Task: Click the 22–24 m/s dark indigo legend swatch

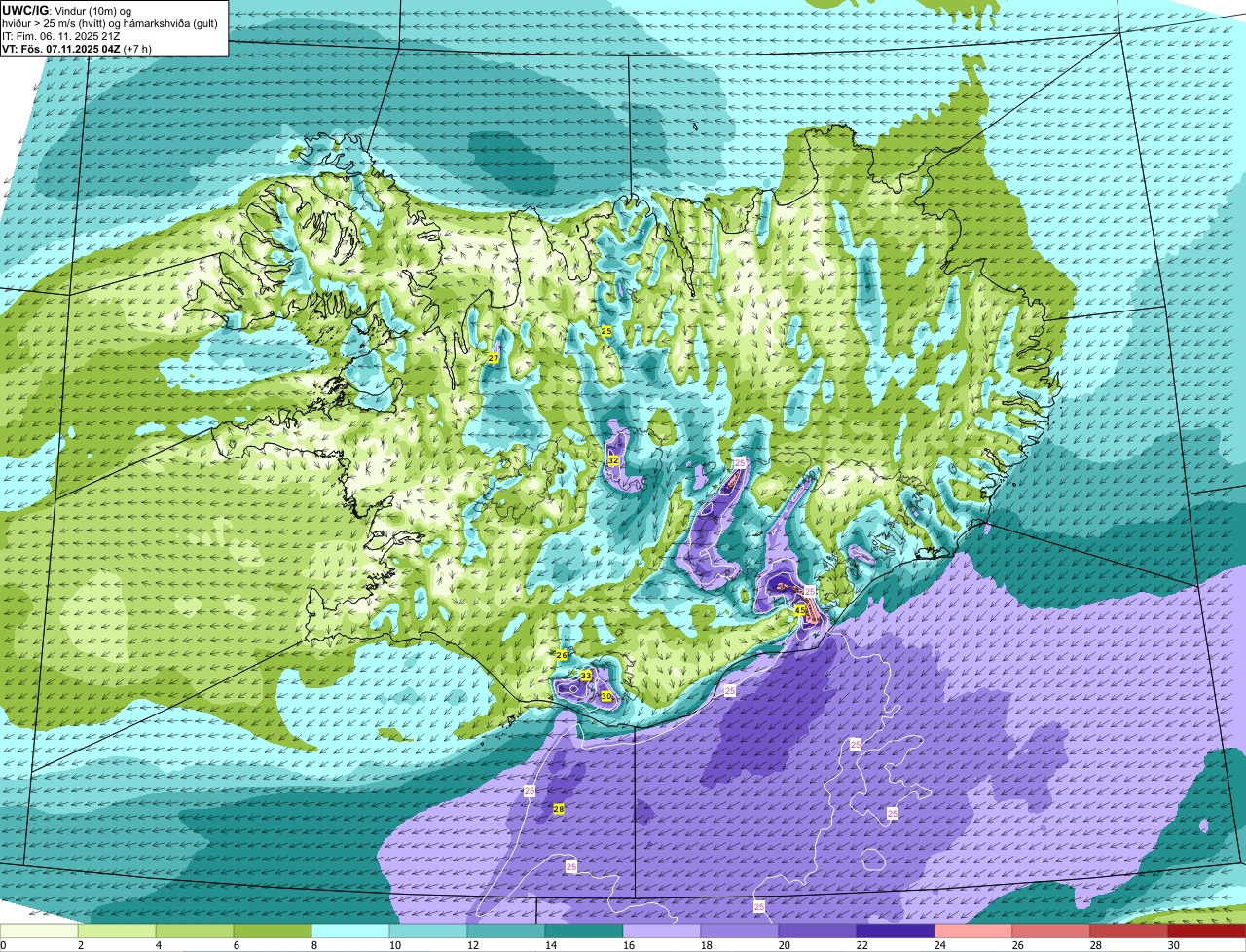Action: click(896, 932)
